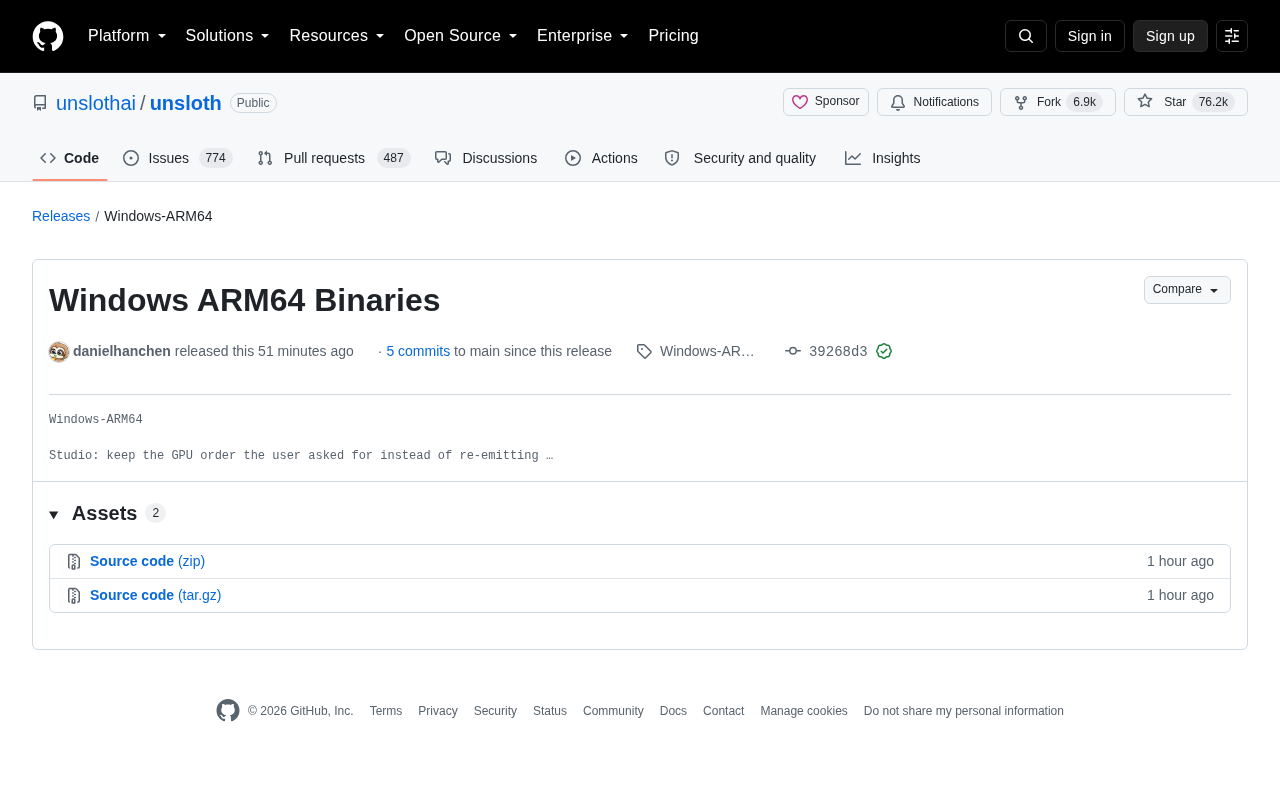
Task: Open the Contact footer link
Action: 723,711
